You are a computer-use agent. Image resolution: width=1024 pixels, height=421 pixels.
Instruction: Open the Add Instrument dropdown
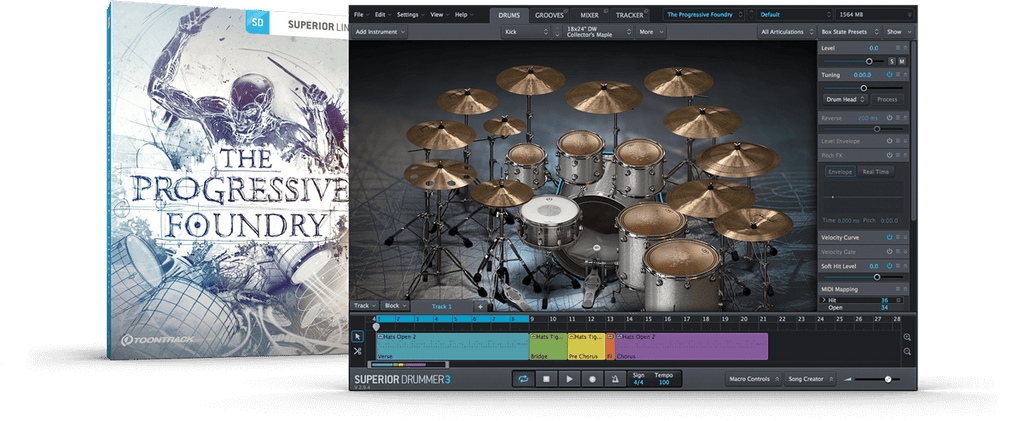click(x=379, y=31)
